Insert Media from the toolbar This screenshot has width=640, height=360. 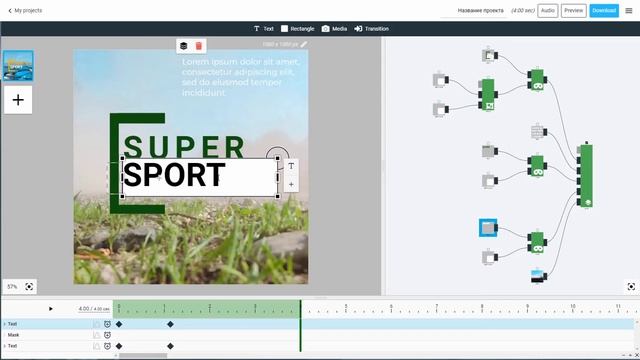[x=334, y=29]
